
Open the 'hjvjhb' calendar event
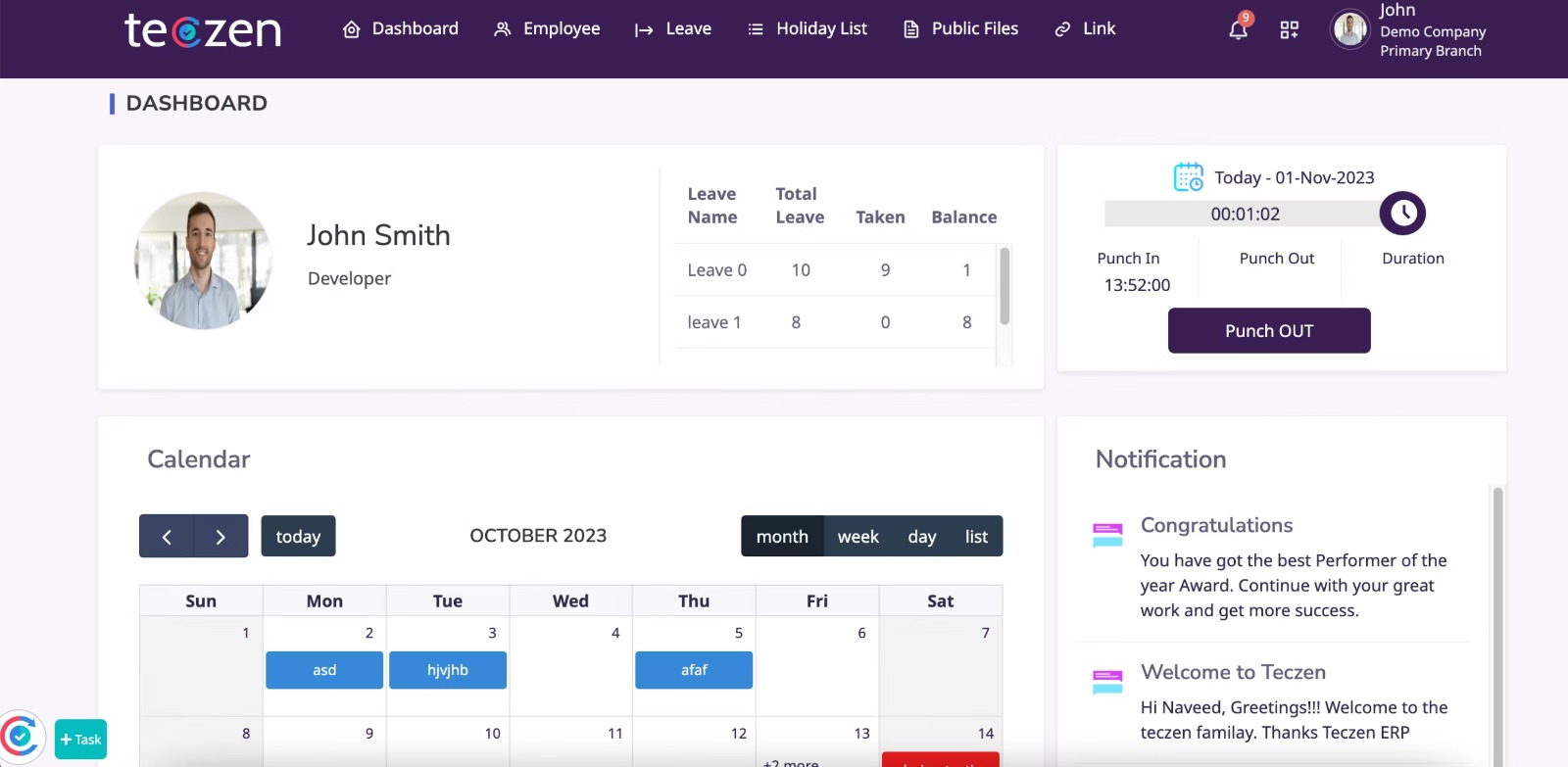coord(448,670)
